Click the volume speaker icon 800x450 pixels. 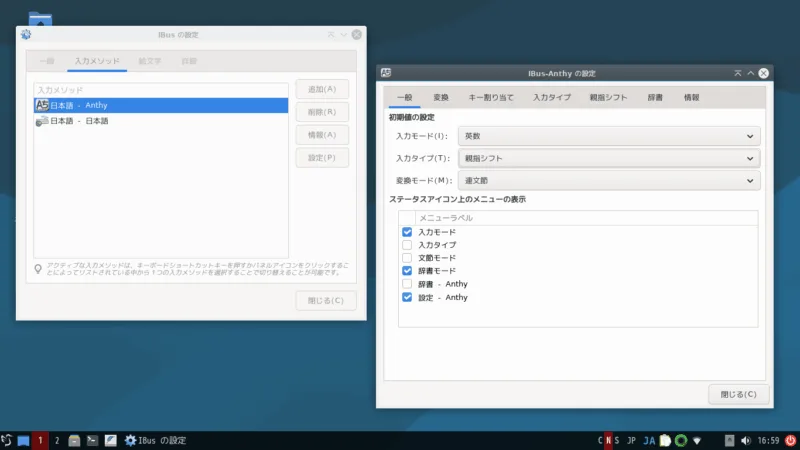tap(746, 440)
